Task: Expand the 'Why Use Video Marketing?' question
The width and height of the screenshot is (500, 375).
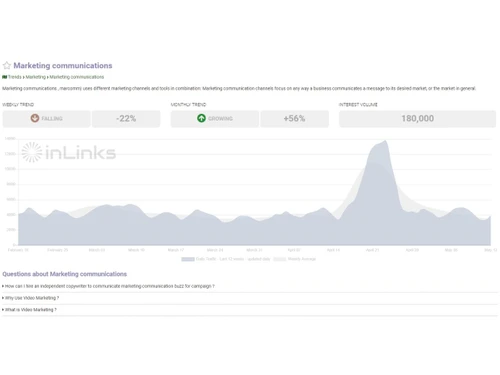Action: [x=31, y=298]
